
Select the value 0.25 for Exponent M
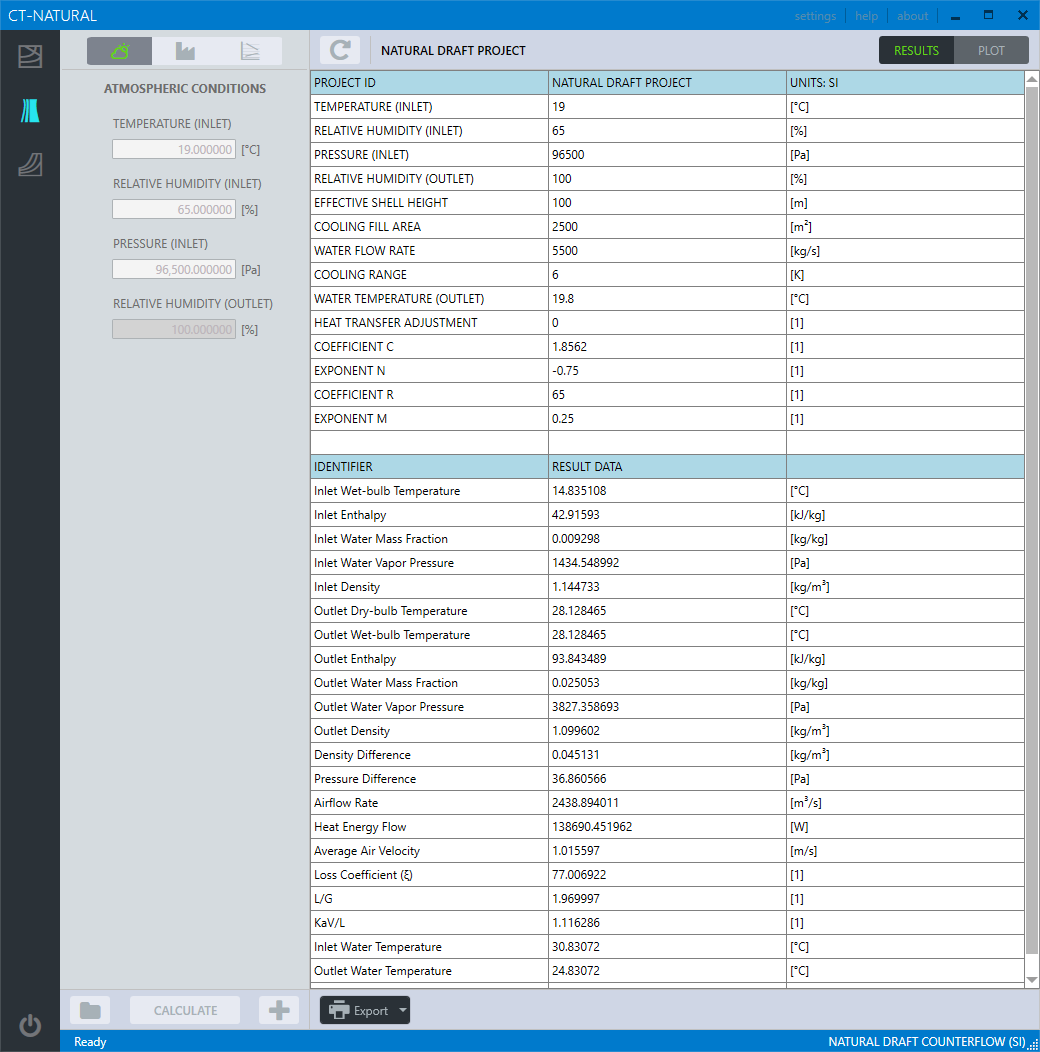click(x=563, y=419)
